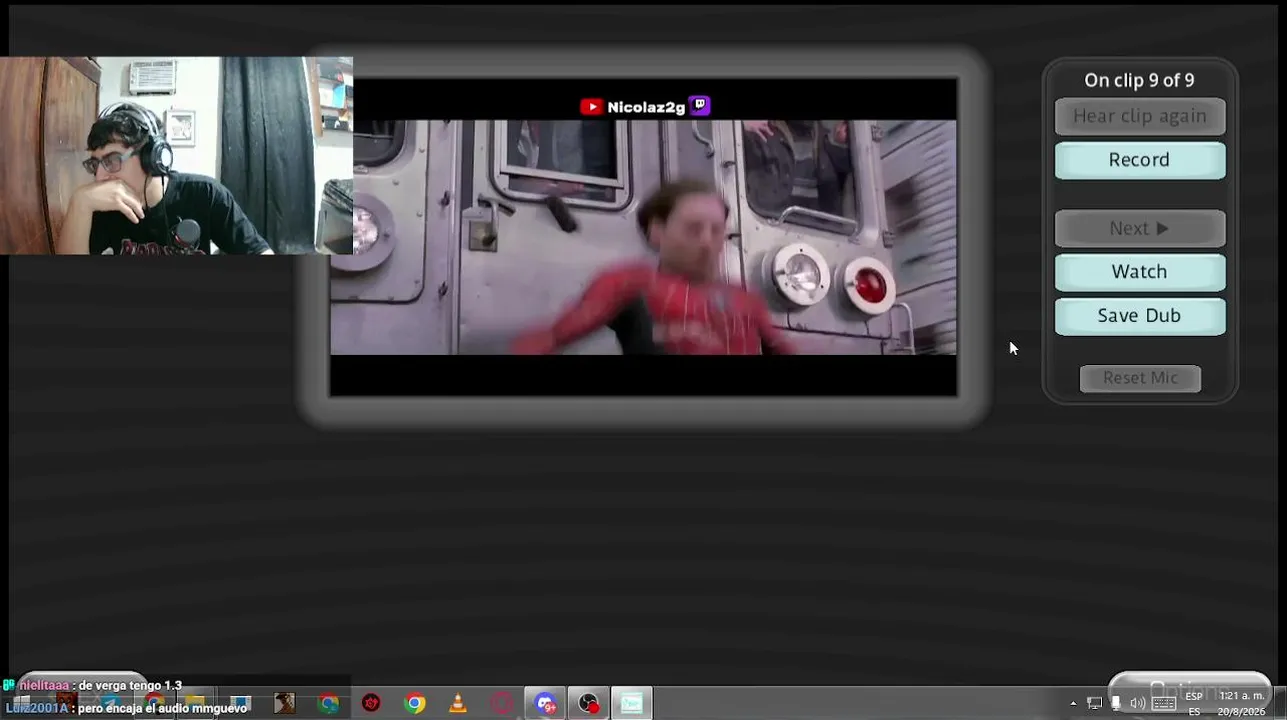This screenshot has height=720, width=1287.
Task: Click chat message "pero encaja el audio mmguevo"
Action: 162,708
